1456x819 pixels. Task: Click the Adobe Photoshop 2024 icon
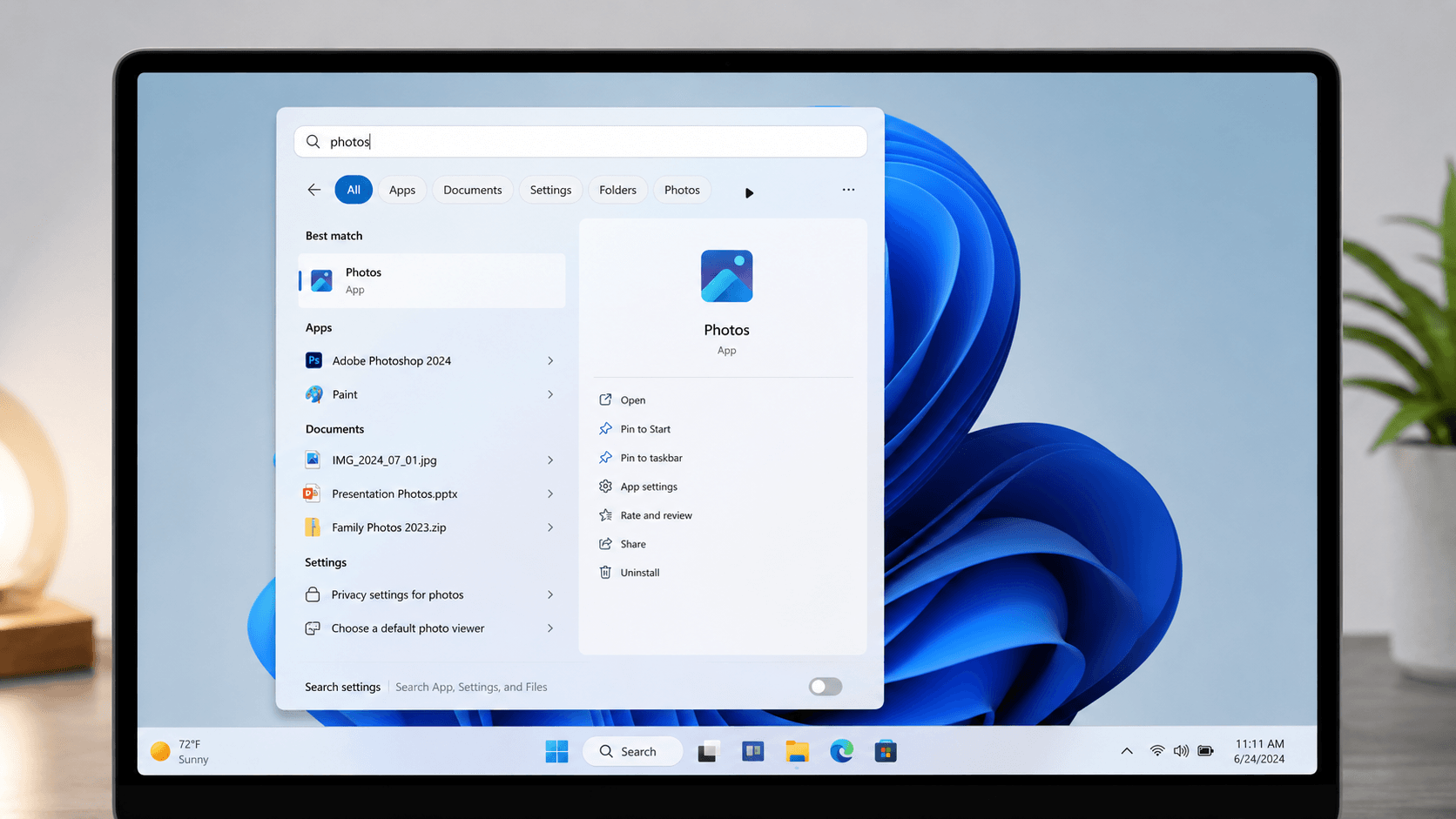click(314, 360)
